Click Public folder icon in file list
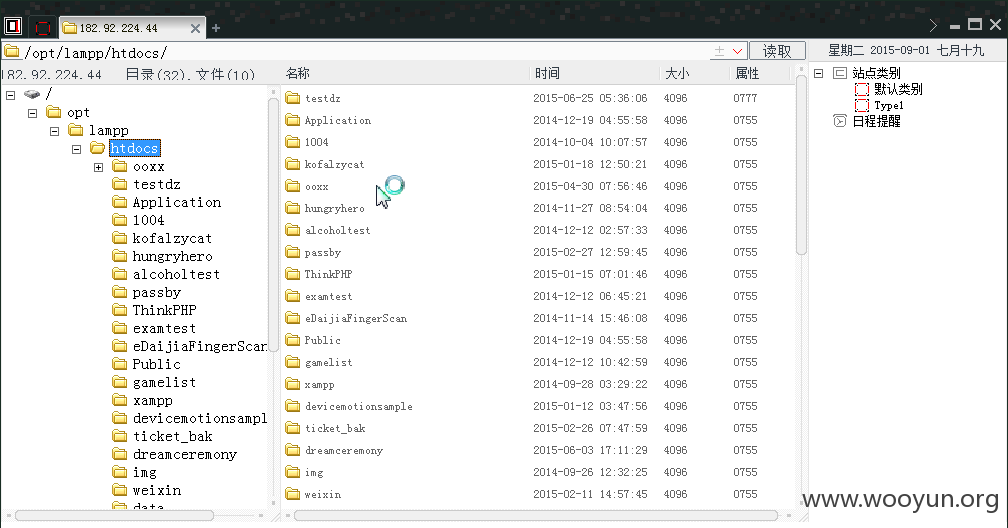Screen dimensions: 1008x528 click(292, 340)
